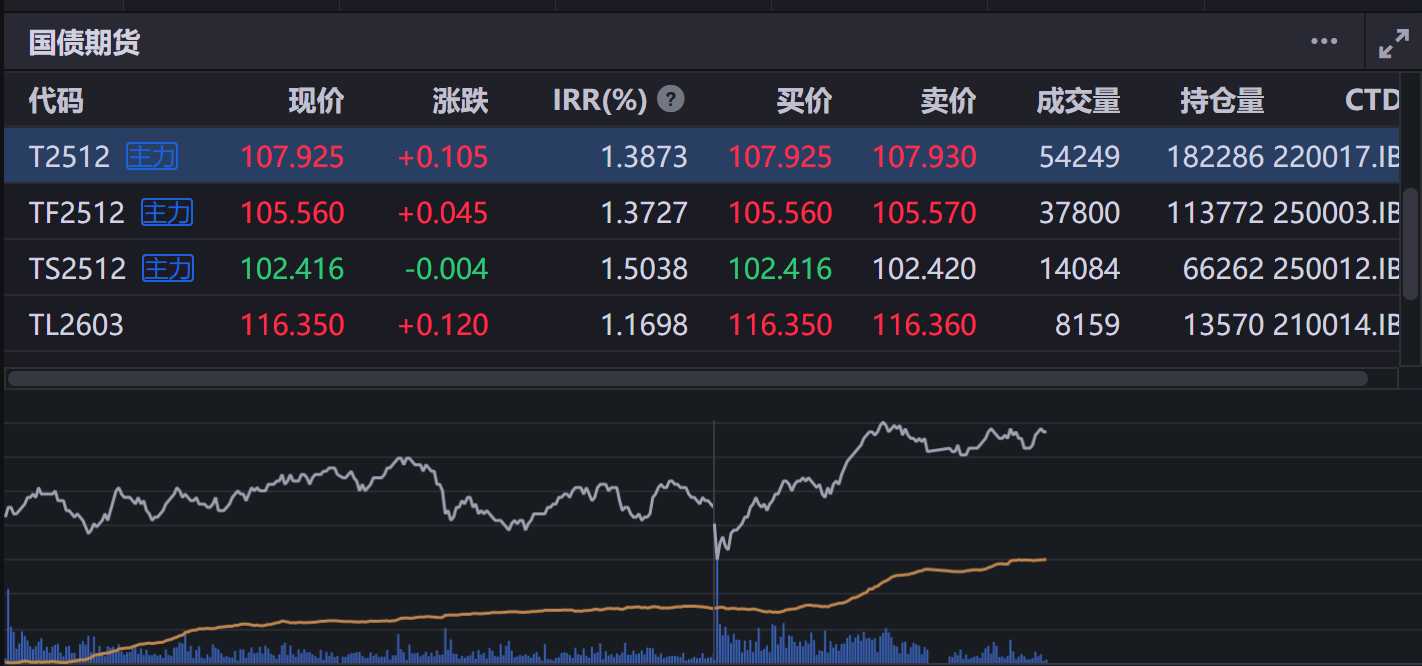Click T2512 ask price 107.930

[x=924, y=157]
